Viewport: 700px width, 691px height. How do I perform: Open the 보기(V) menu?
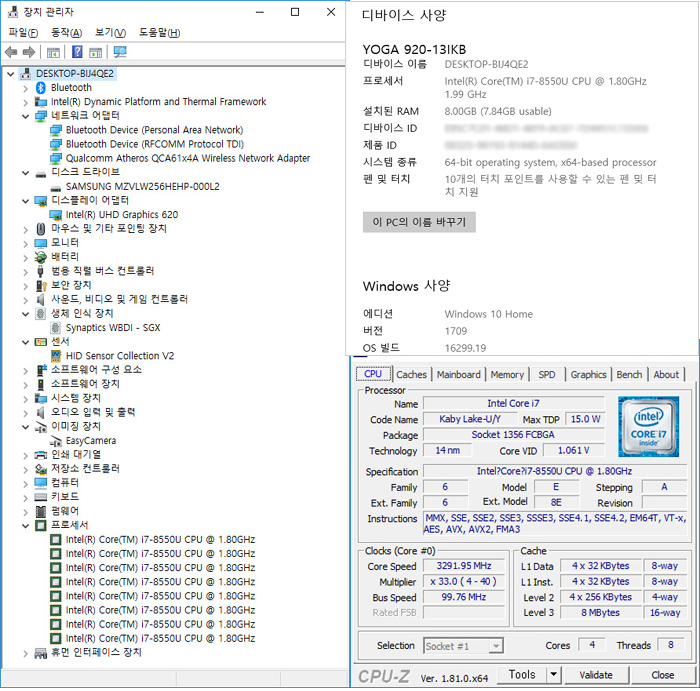click(110, 33)
